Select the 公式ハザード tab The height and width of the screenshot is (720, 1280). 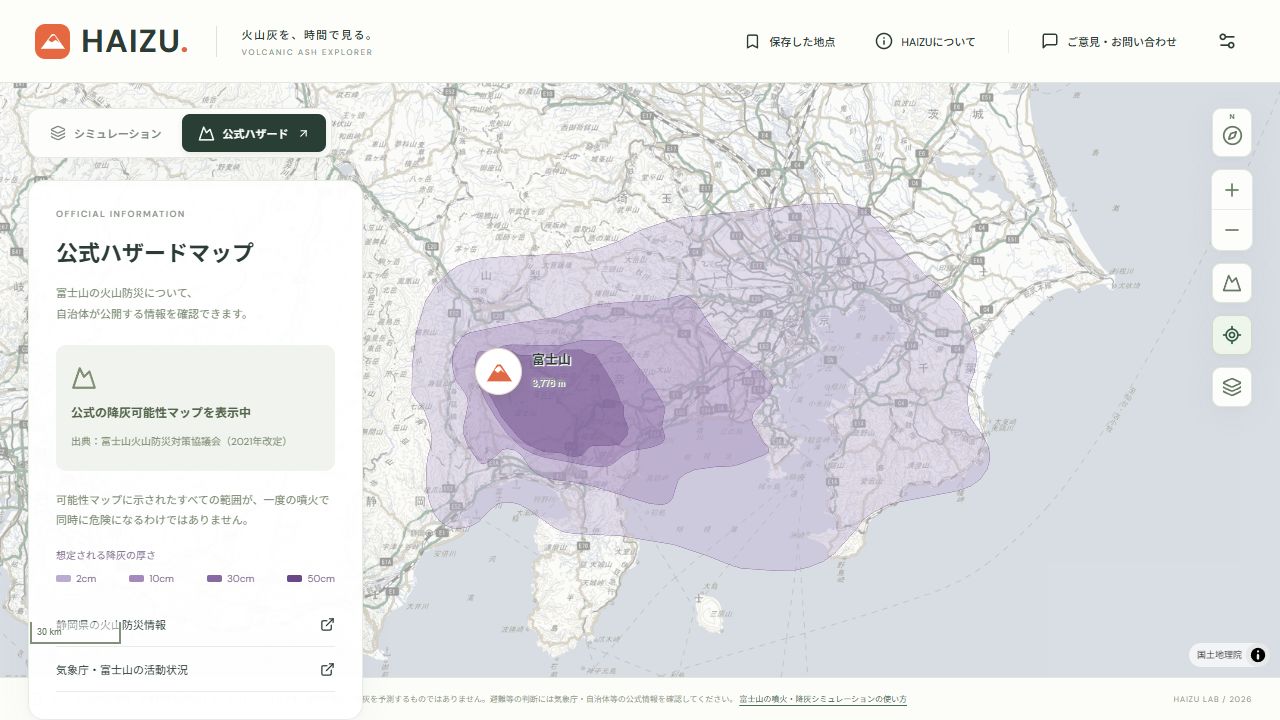point(254,133)
